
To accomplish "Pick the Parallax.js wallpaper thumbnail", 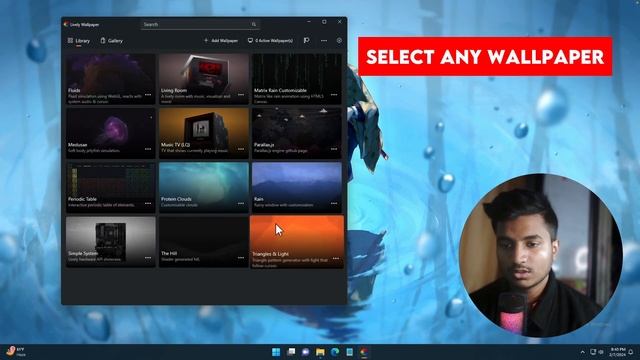I will [297, 133].
